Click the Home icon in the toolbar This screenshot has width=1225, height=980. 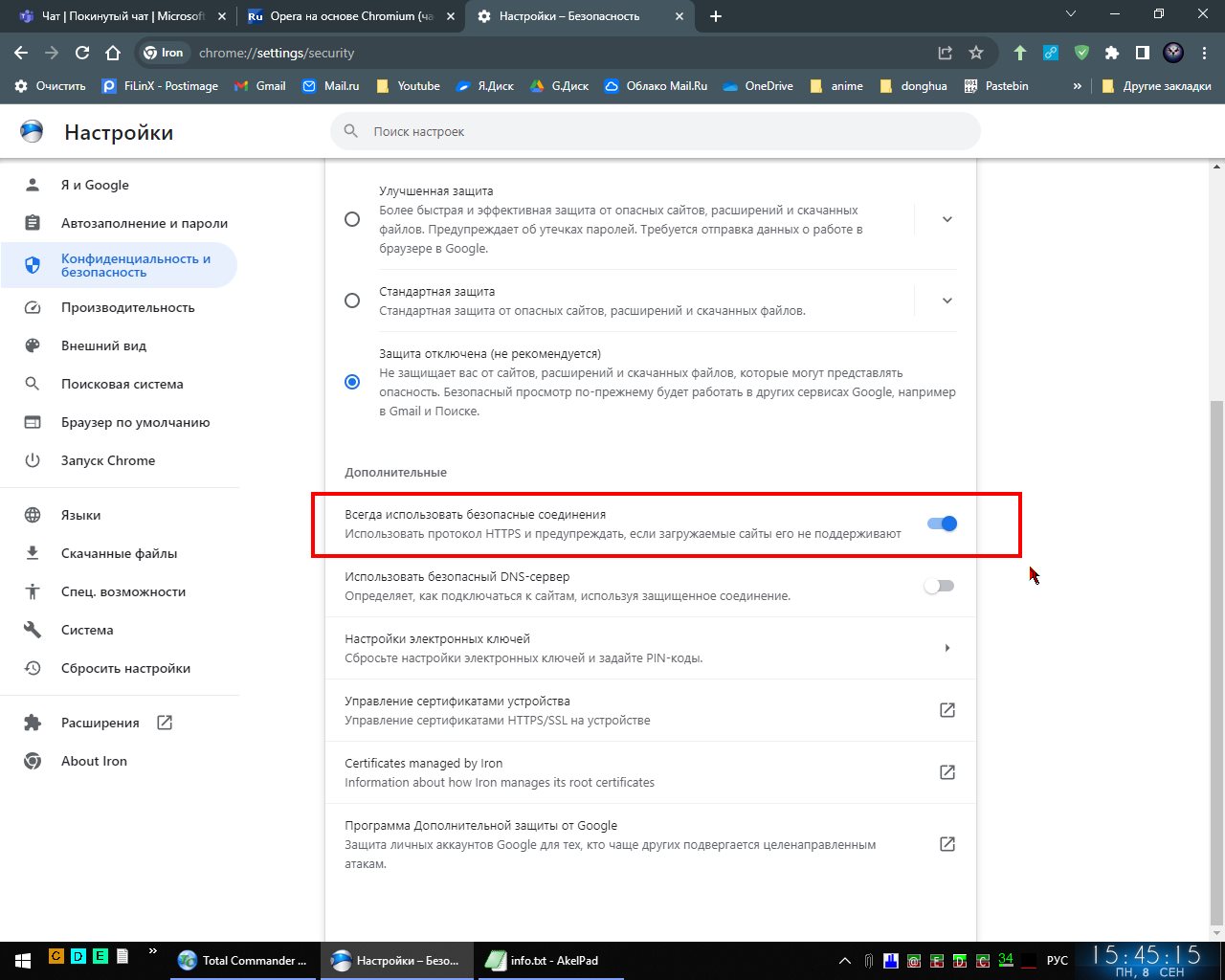pos(113,54)
